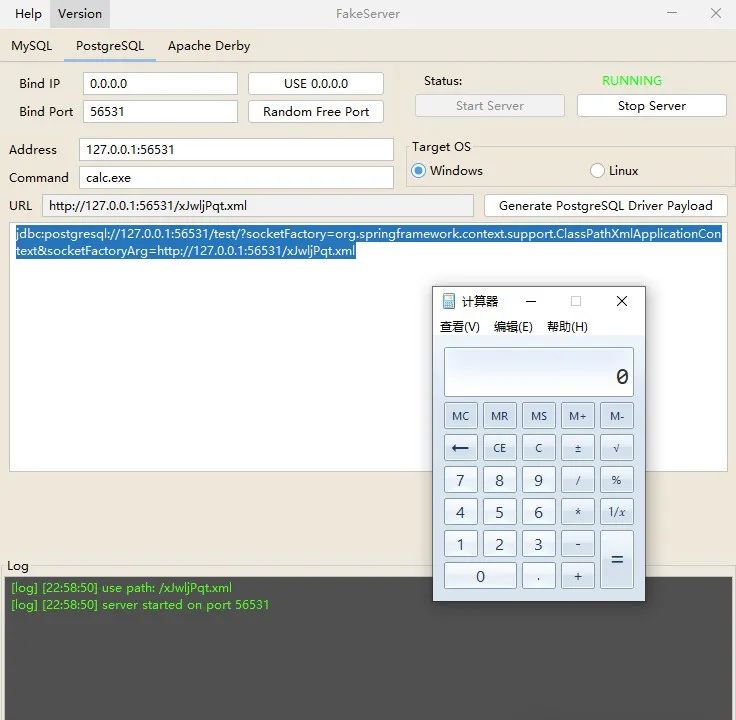The height and width of the screenshot is (720, 736).
Task: Click the 1/x reciprocal calculator button
Action: [x=617, y=512]
